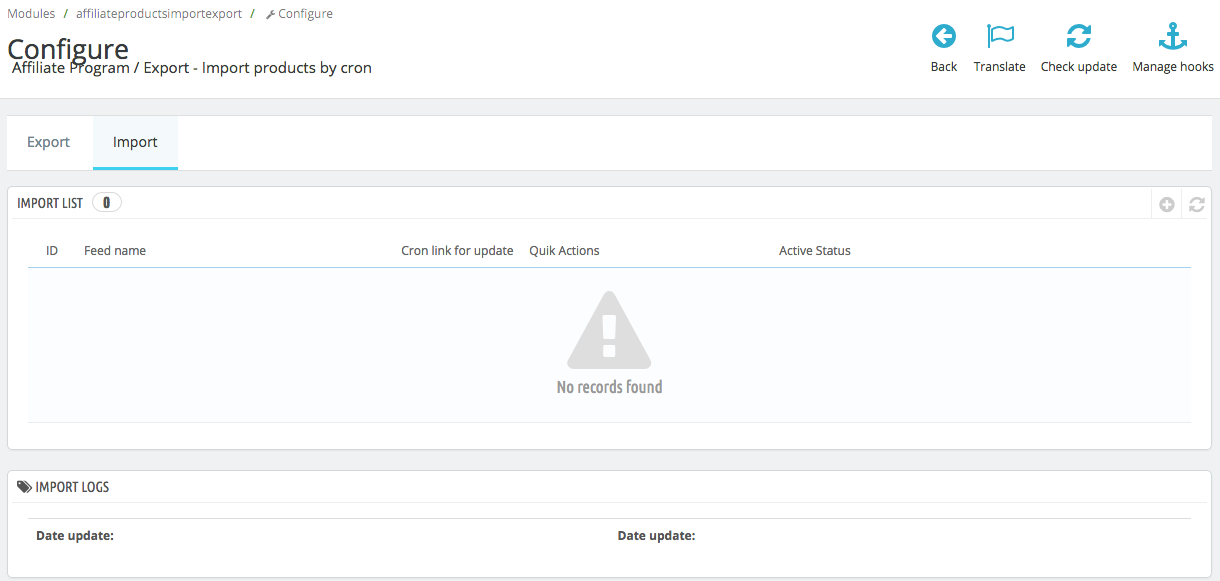Click the warning triangle icon
The width and height of the screenshot is (1220, 581).
tap(609, 331)
